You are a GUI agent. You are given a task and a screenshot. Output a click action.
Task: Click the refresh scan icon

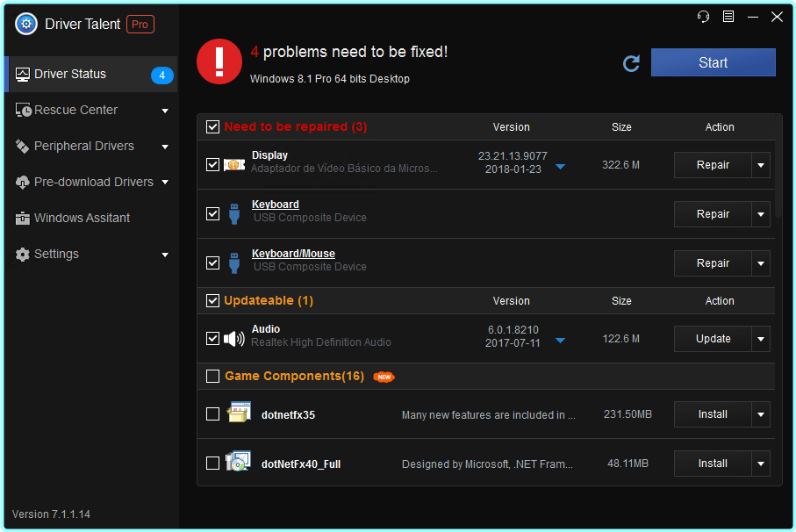coord(631,63)
